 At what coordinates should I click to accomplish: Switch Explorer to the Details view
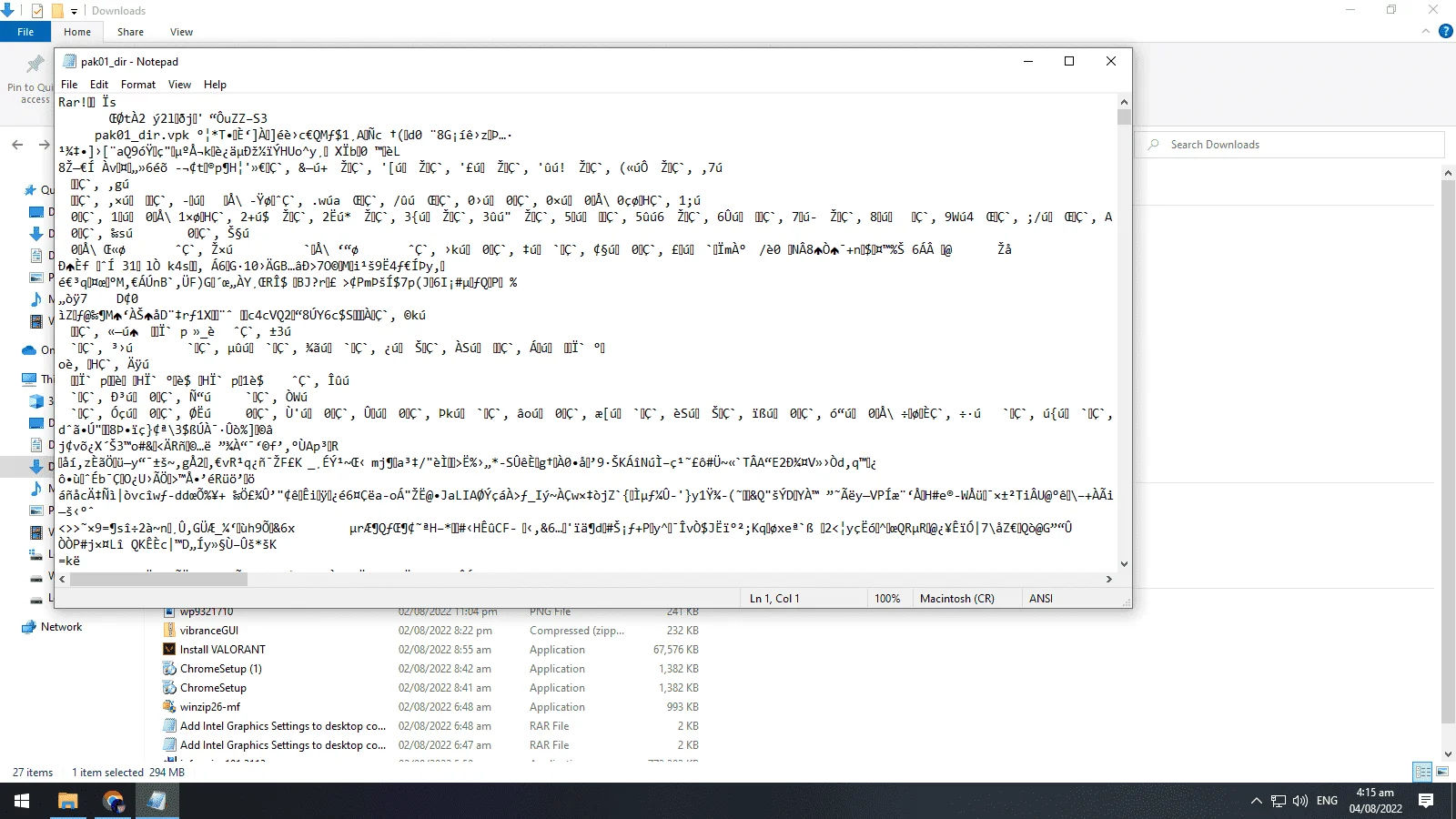coord(1422,772)
